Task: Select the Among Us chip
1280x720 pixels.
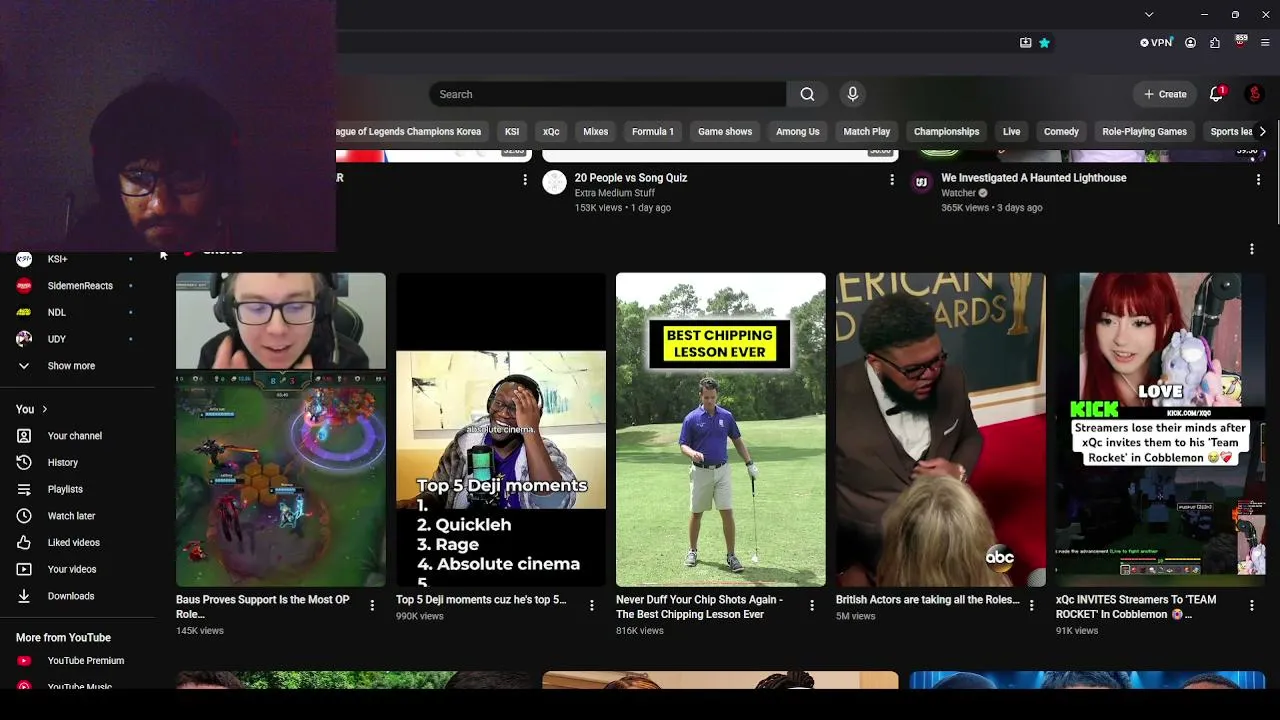Action: click(x=798, y=131)
